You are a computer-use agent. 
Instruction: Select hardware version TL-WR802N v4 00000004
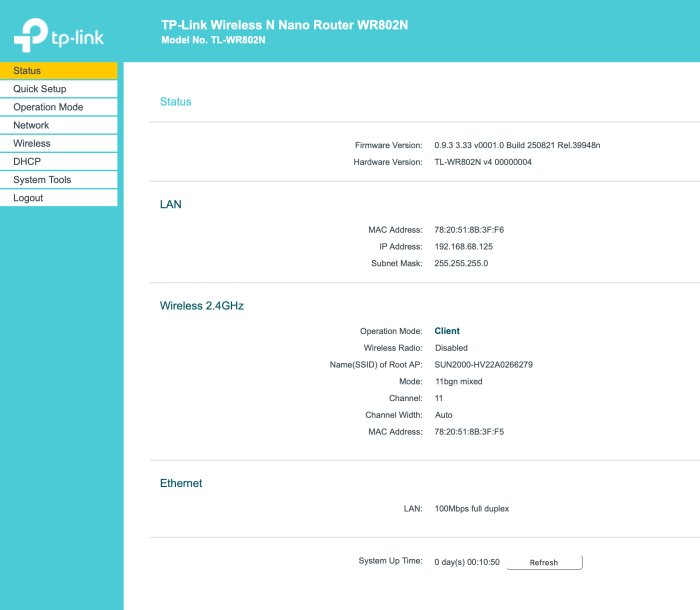pyautogui.click(x=483, y=162)
